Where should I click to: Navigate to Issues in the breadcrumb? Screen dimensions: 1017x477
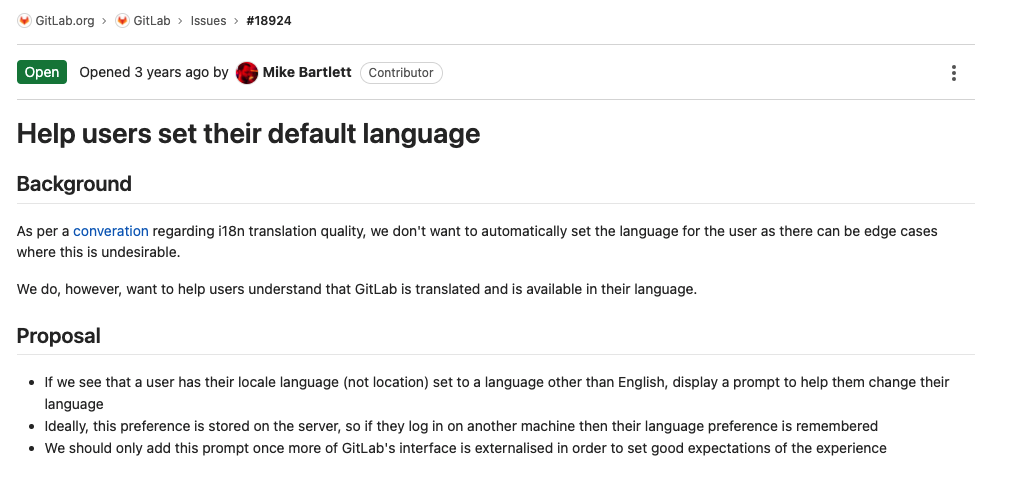pos(208,20)
